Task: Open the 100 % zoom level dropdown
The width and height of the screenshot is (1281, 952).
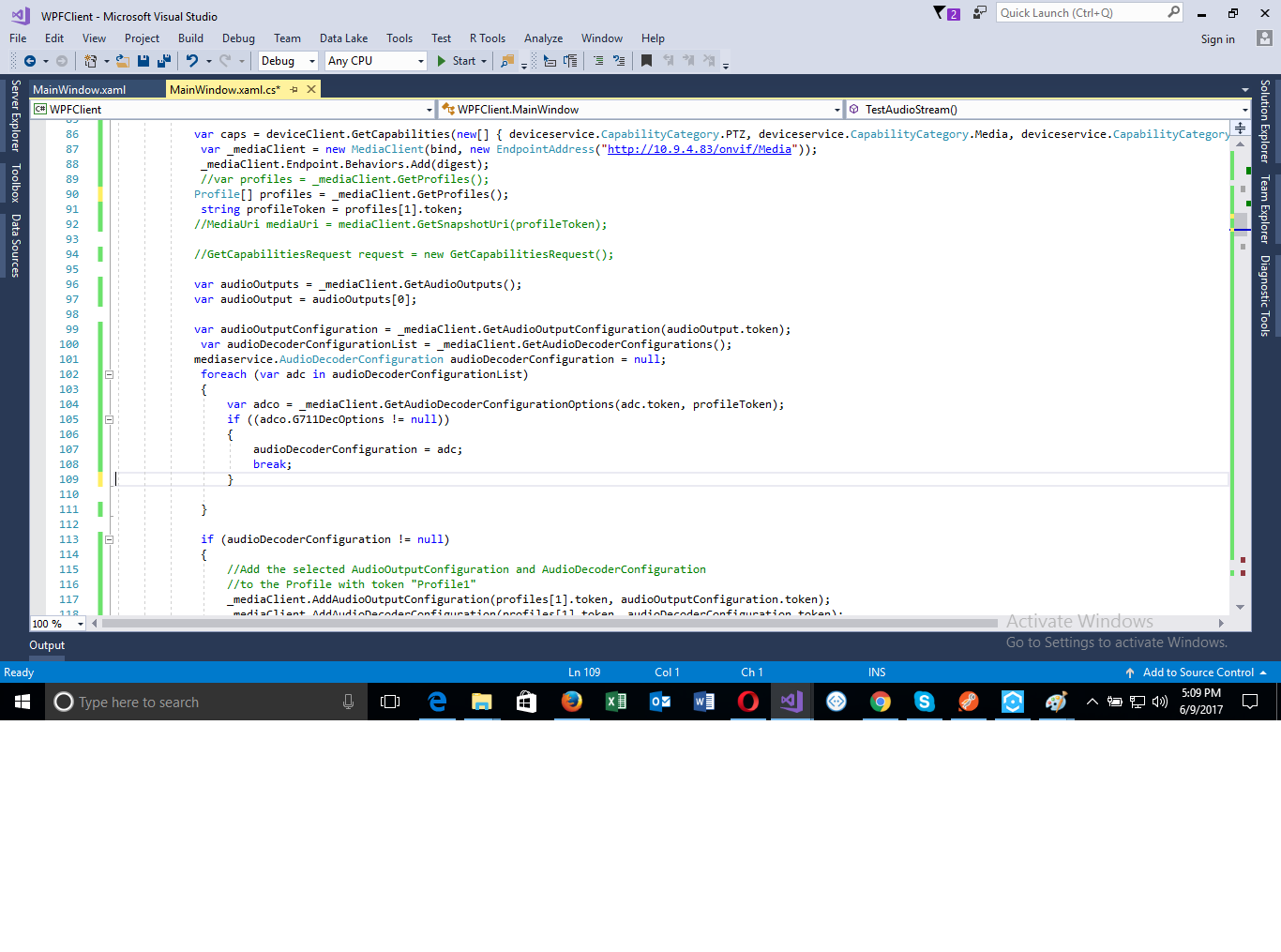Action: pos(58,624)
